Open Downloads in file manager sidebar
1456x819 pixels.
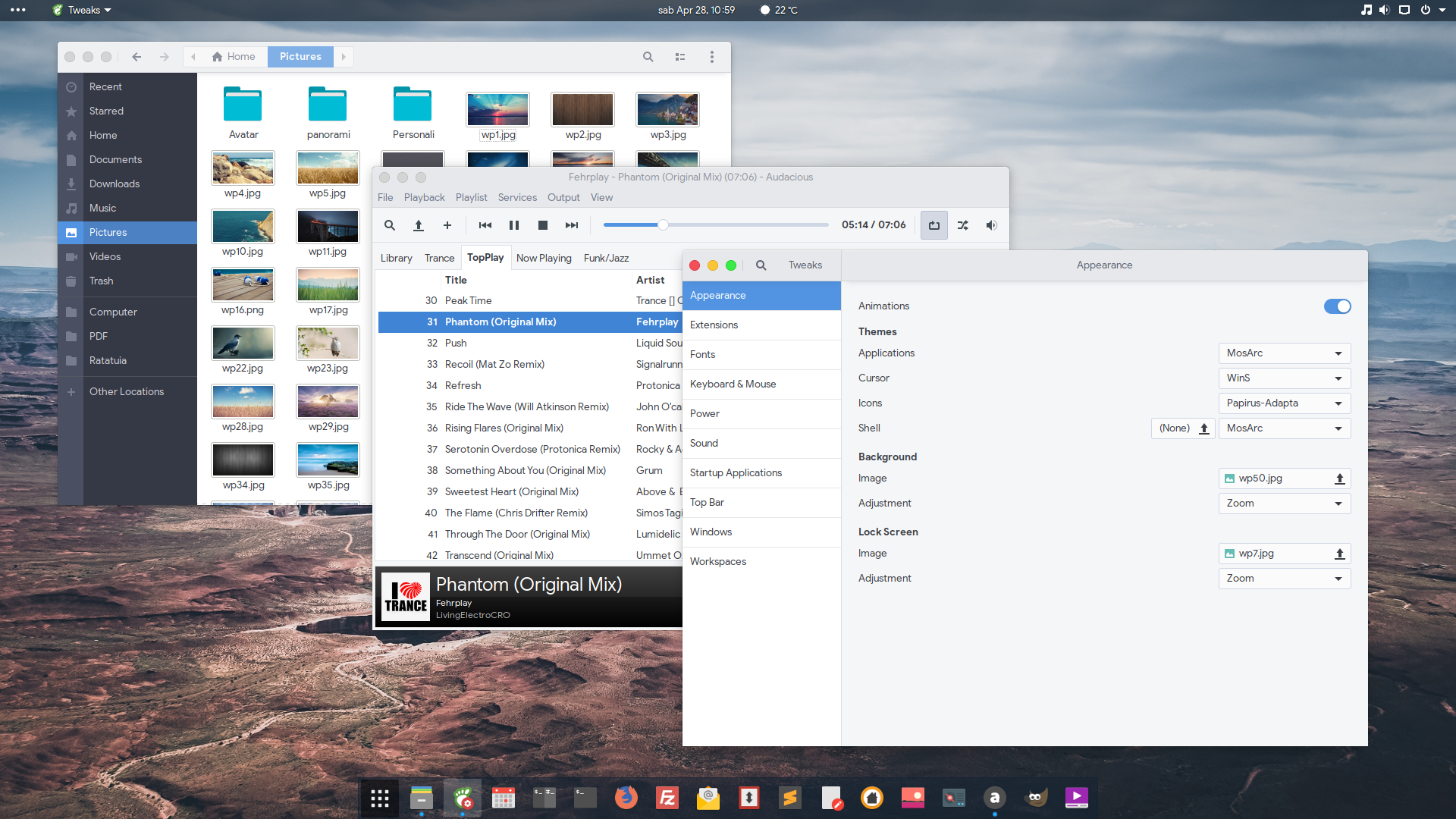tap(127, 184)
